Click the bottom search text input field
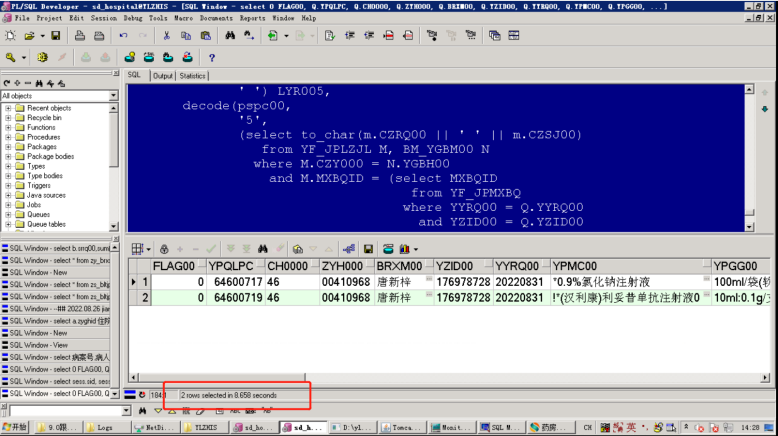778x436 pixels. pos(65,411)
